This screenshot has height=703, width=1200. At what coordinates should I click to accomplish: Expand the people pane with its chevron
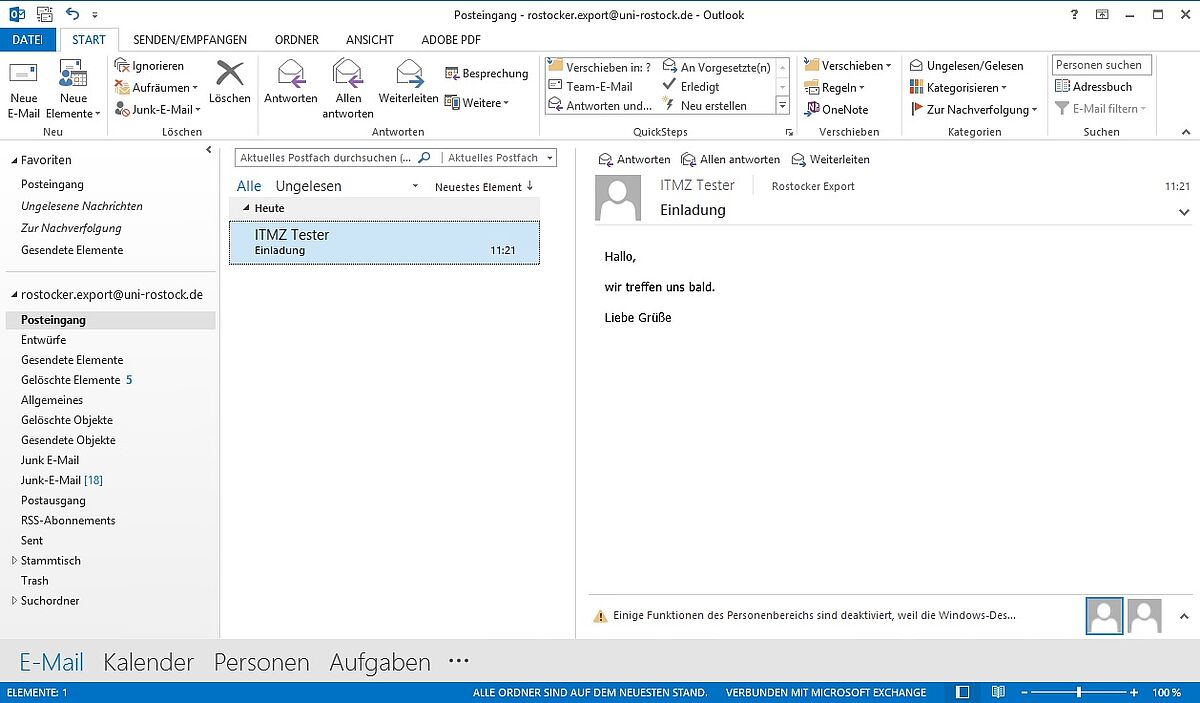pos(1184,616)
